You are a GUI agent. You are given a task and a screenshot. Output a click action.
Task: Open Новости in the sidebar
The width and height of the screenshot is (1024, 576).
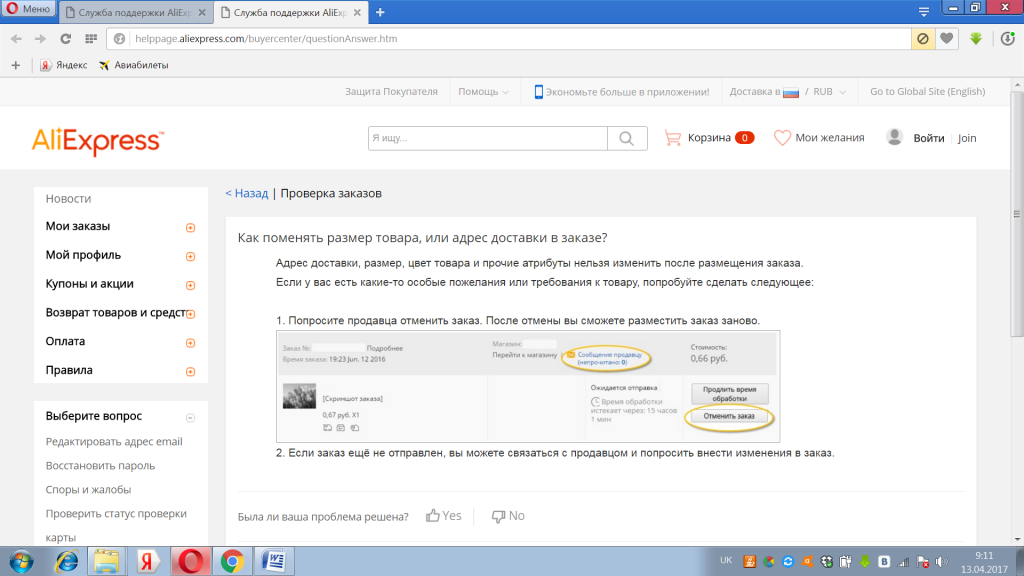(69, 199)
